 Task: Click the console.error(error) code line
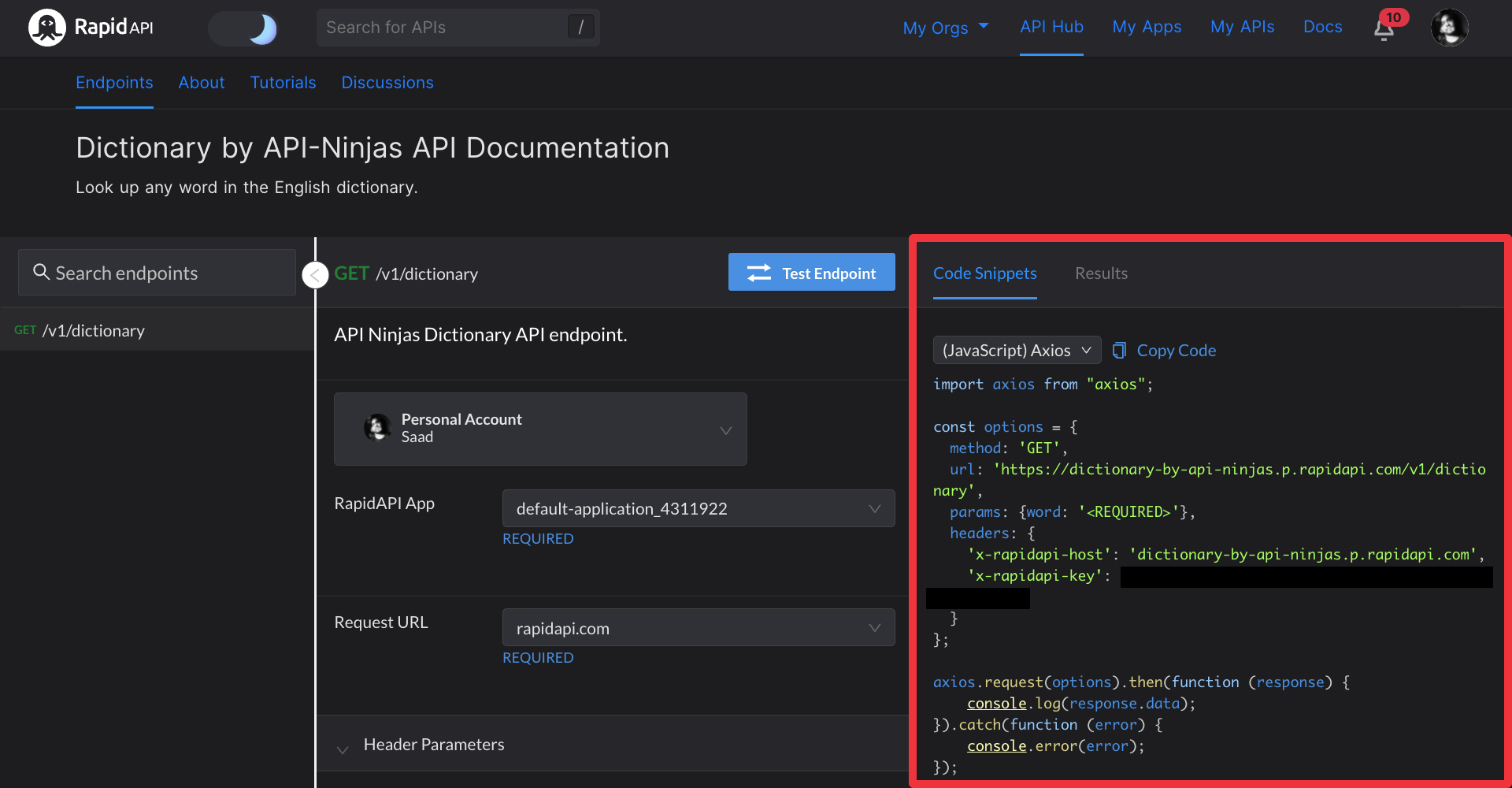(1055, 746)
